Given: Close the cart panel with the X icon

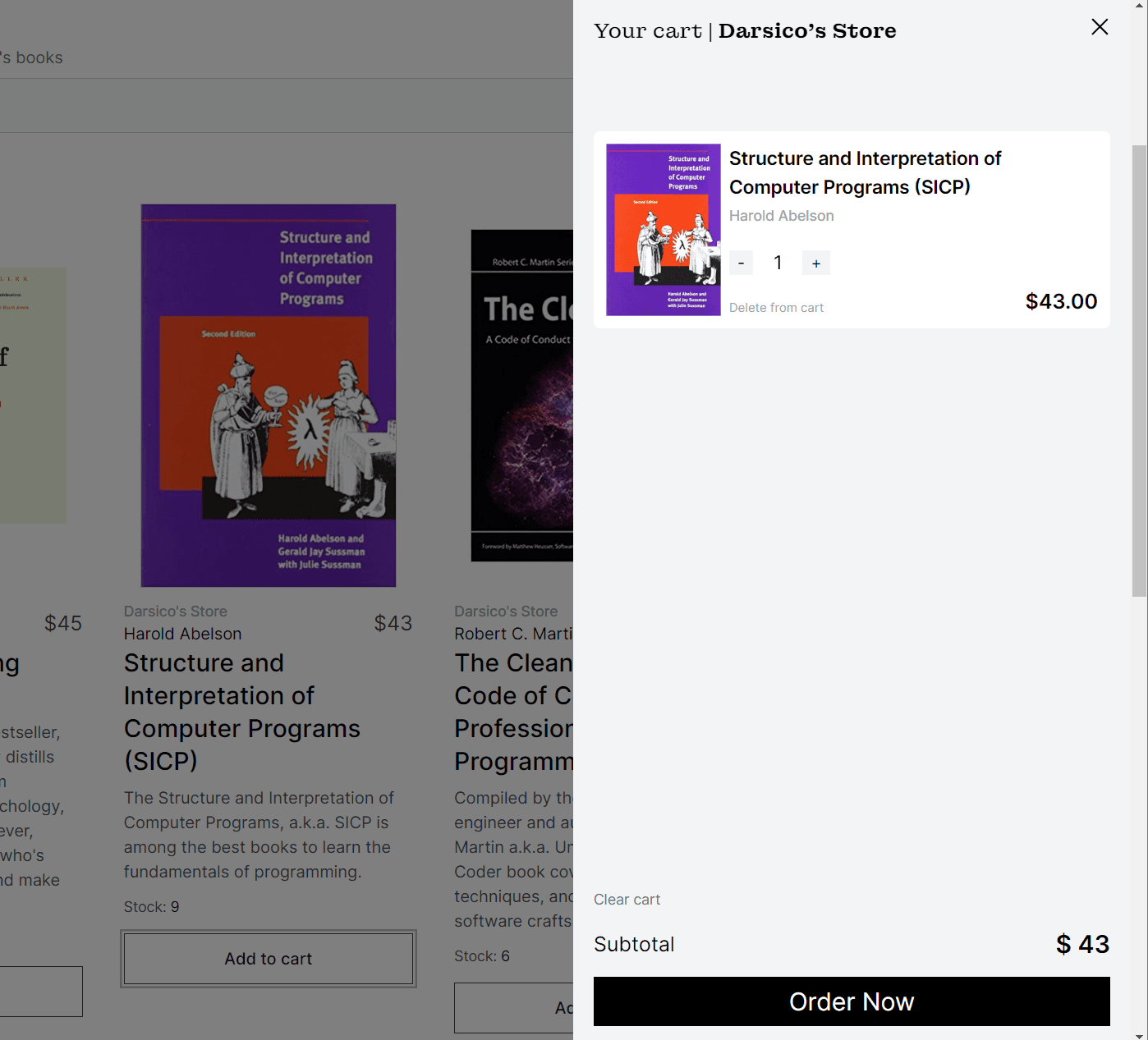Looking at the screenshot, I should point(1100,27).
